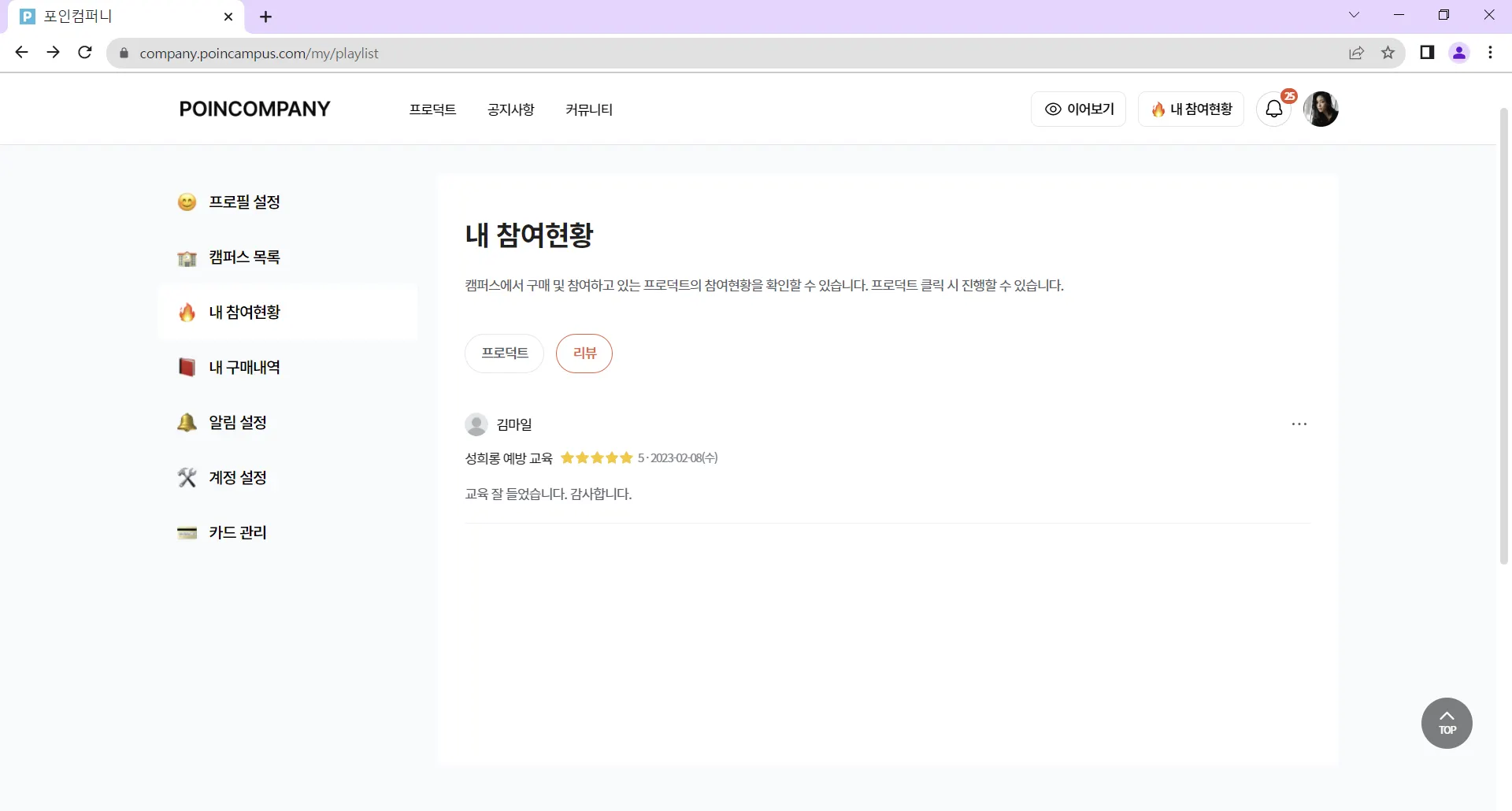Open 프로덕트 in the top navigation
This screenshot has width=1512, height=811.
[x=432, y=109]
